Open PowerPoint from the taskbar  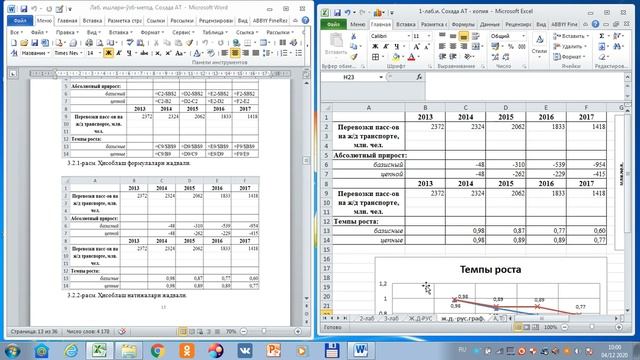point(273,350)
